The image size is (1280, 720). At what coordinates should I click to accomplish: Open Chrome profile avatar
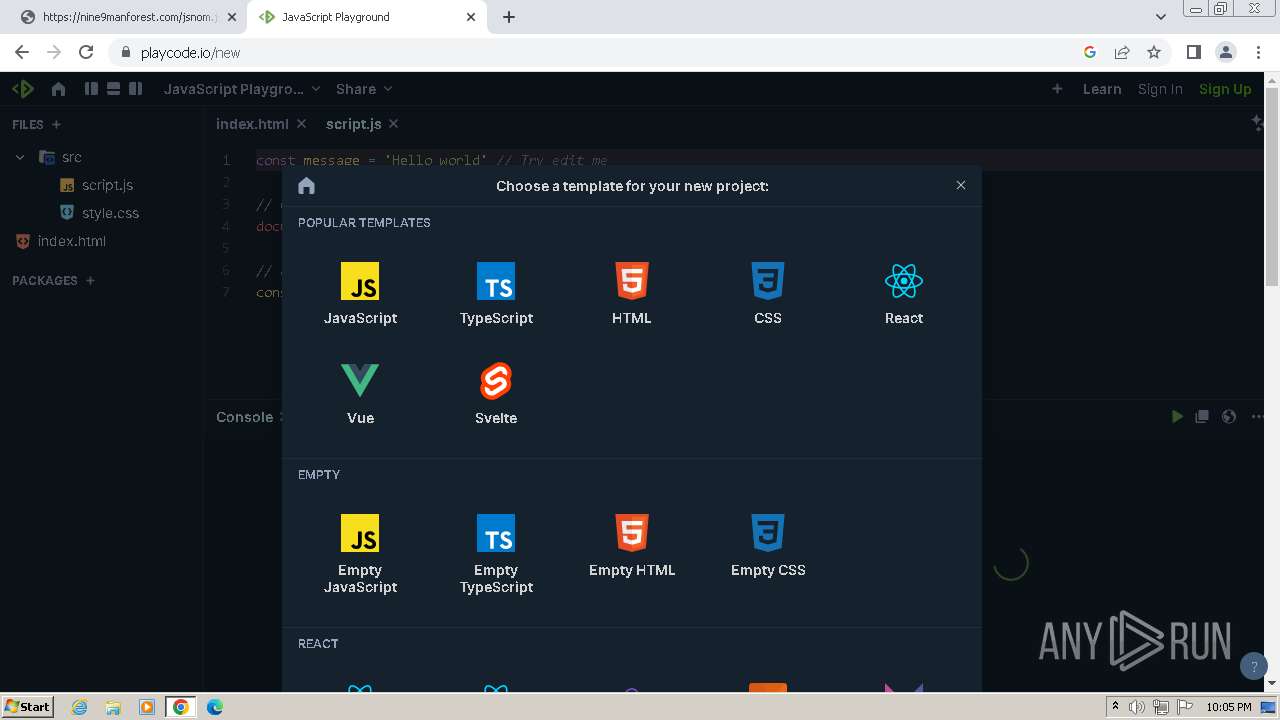(x=1225, y=52)
